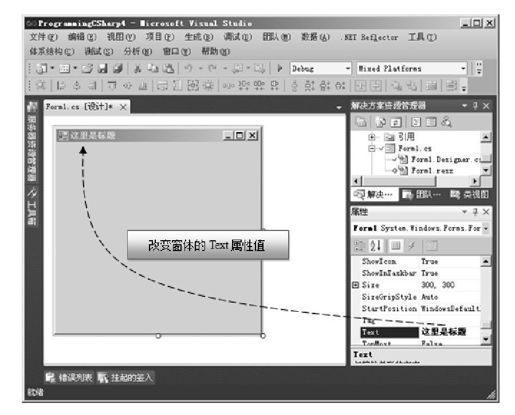Open the 调试(D) menu
Image resolution: width=515 pixels, height=415 pixels.
click(238, 37)
